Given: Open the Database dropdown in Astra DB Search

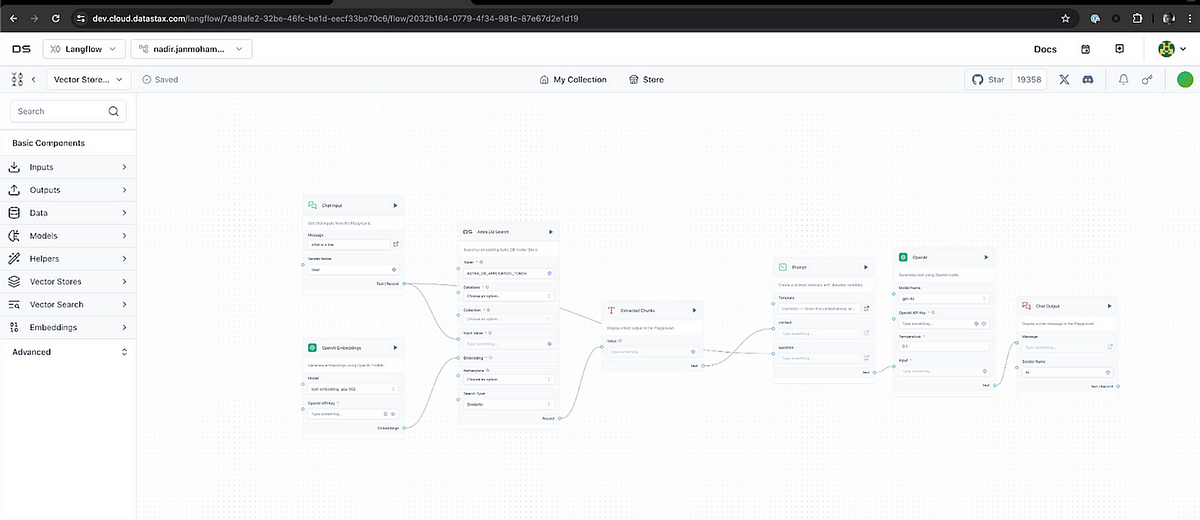Looking at the screenshot, I should tap(508, 296).
